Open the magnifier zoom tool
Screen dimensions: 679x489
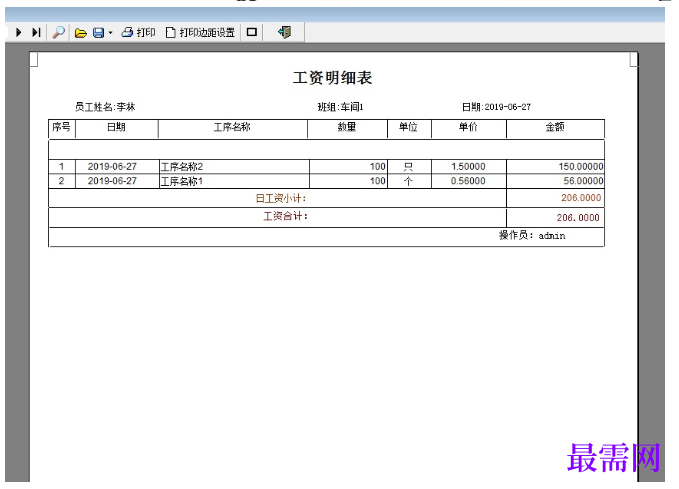point(58,32)
